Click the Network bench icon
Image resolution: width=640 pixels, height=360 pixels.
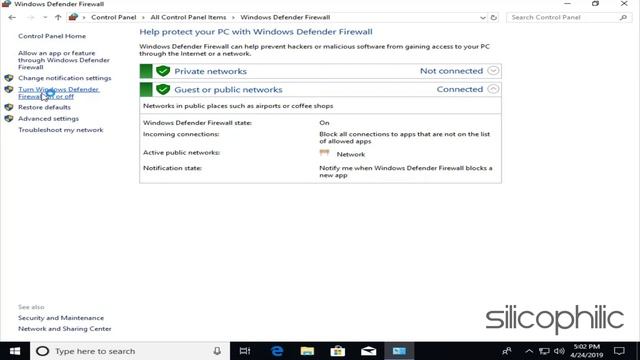point(324,153)
